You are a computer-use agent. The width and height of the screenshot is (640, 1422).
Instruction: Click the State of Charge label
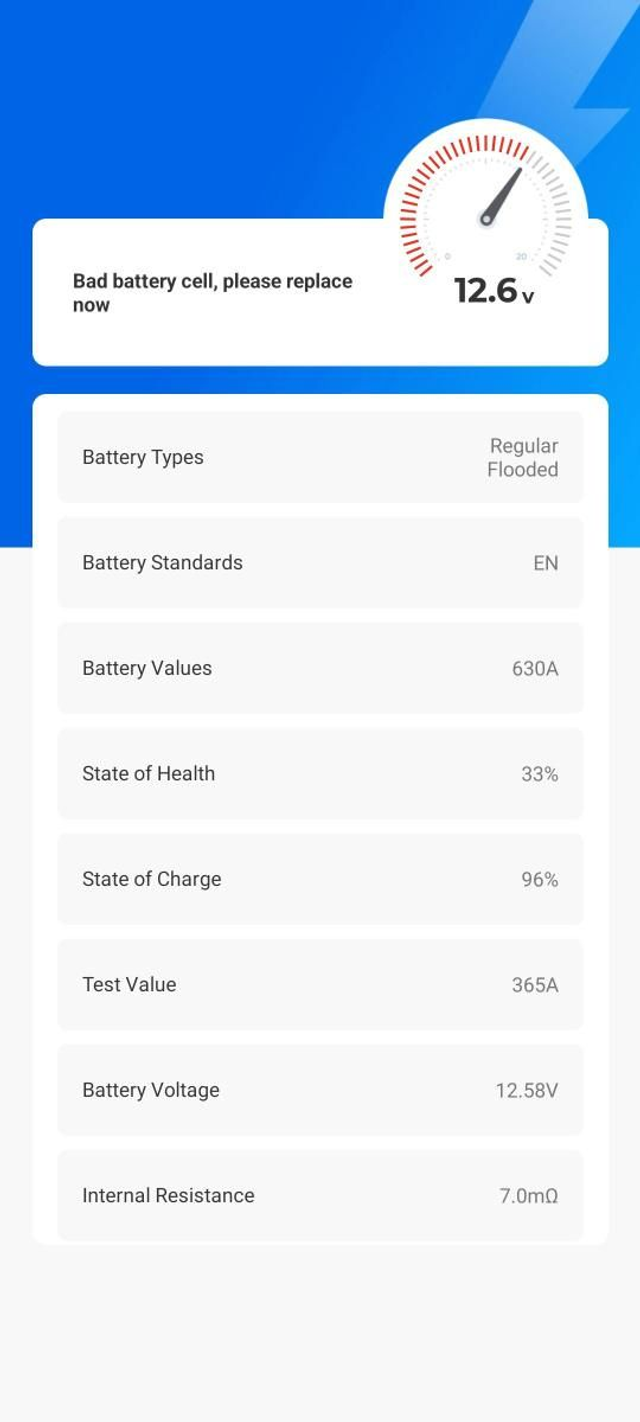[152, 879]
